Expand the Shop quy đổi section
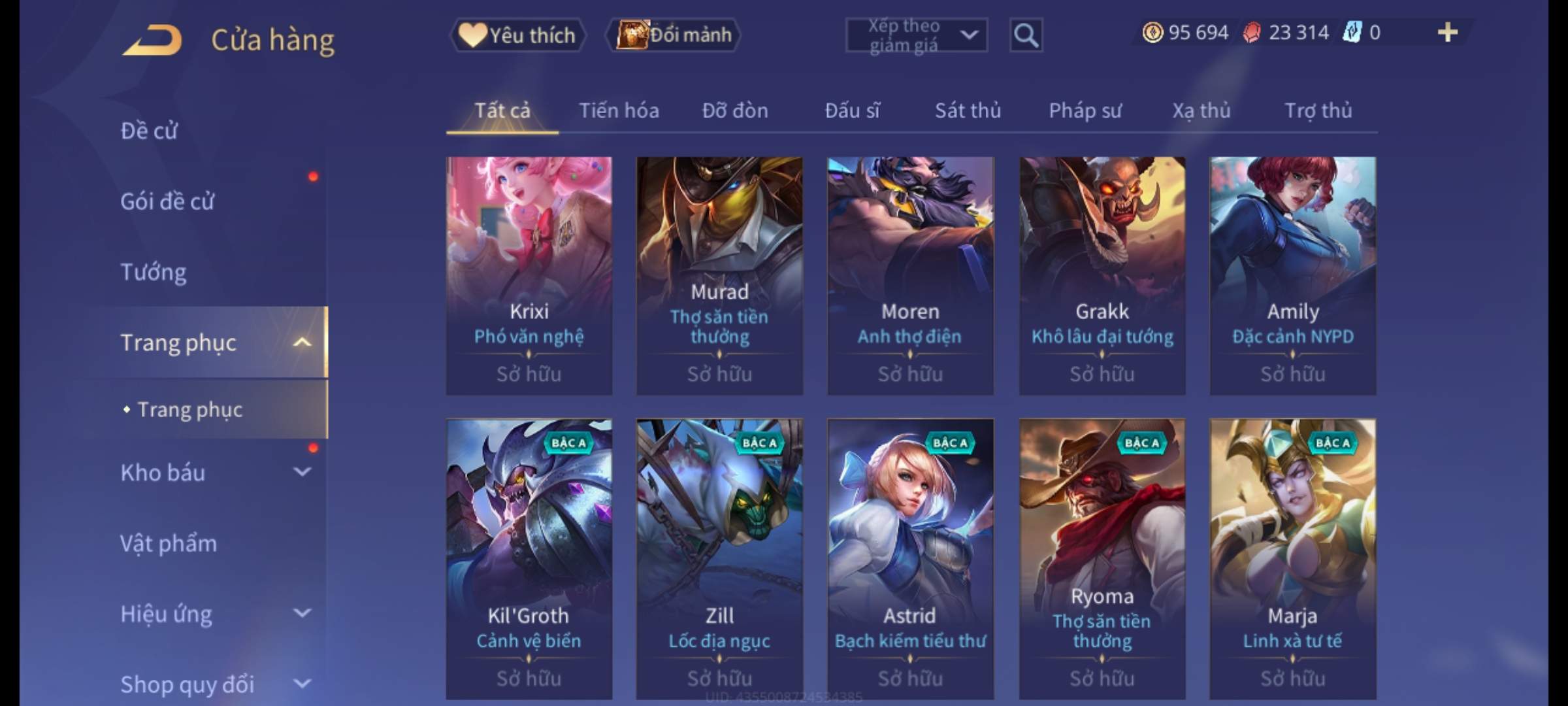Image resolution: width=1568 pixels, height=706 pixels. (x=302, y=684)
